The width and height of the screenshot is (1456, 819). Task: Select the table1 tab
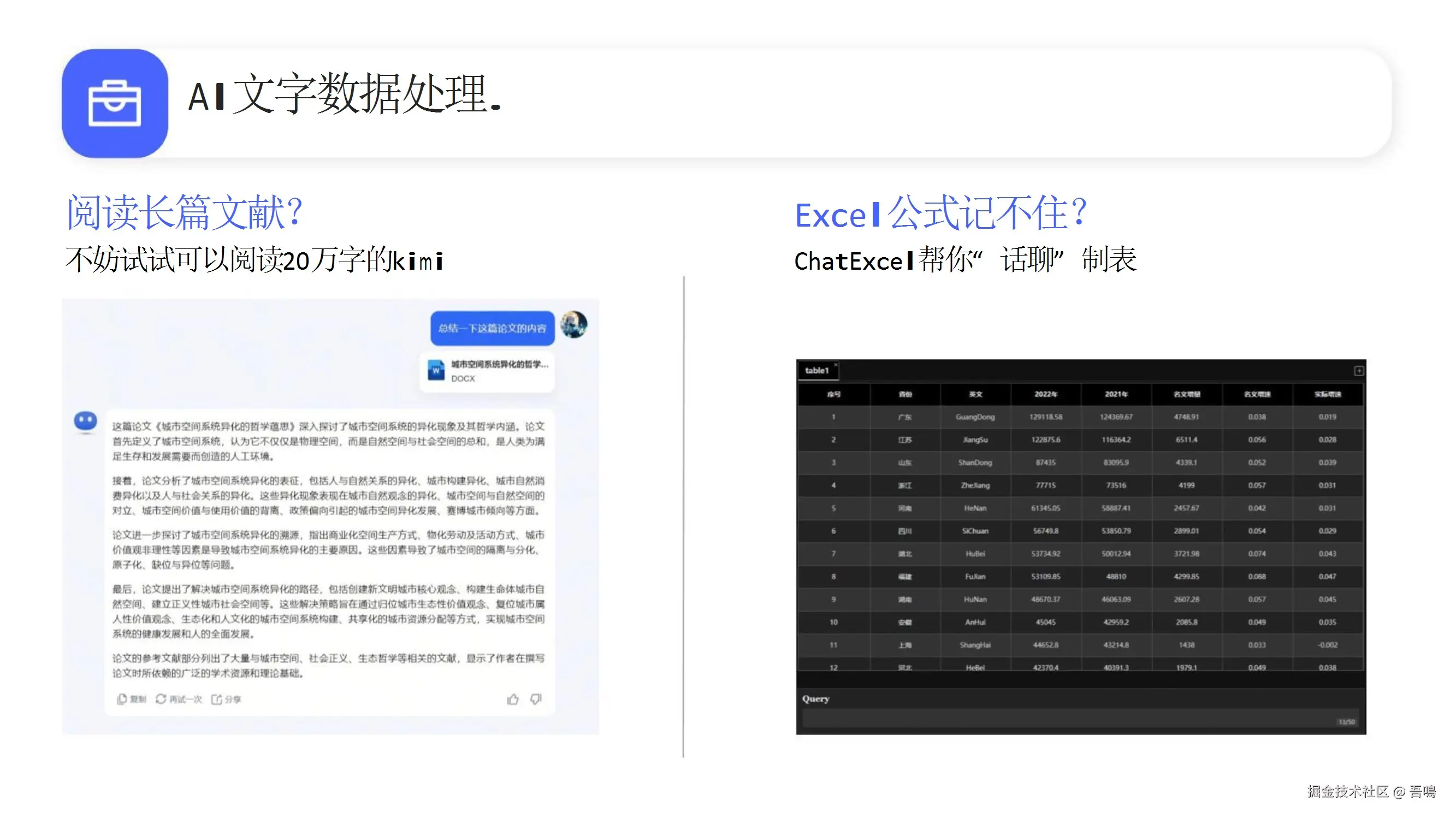click(x=816, y=371)
